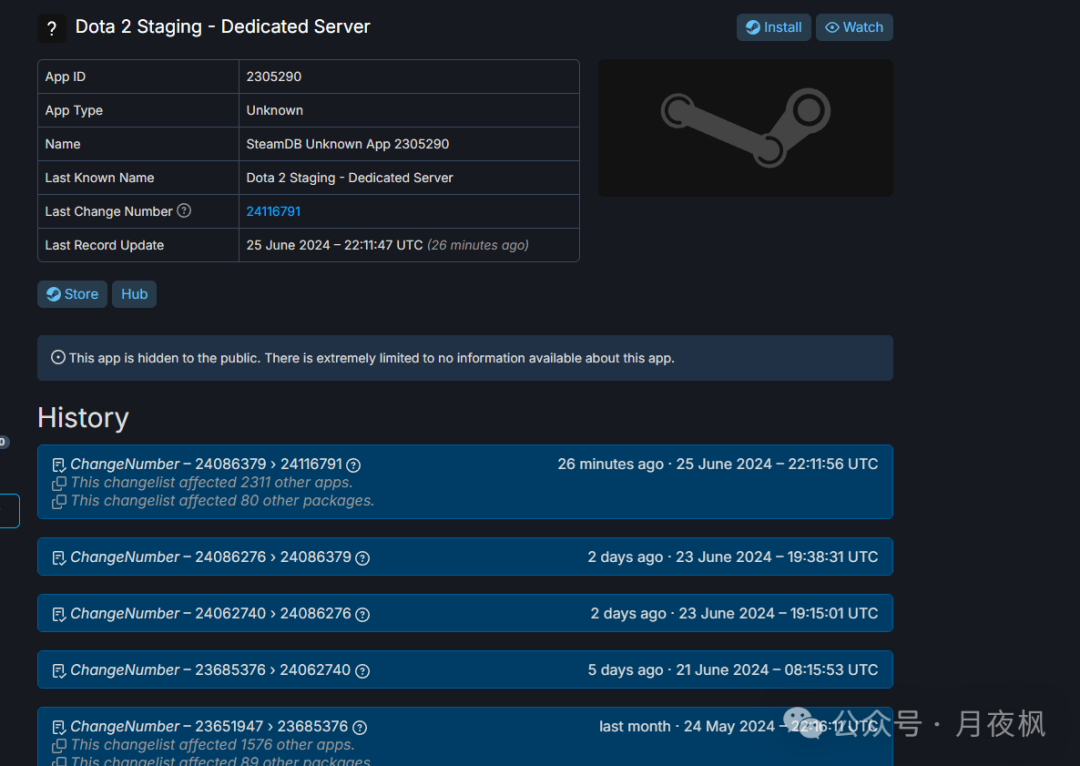Image resolution: width=1080 pixels, height=766 pixels.
Task: Click the eye icon inside Watch button
Action: (x=832, y=28)
